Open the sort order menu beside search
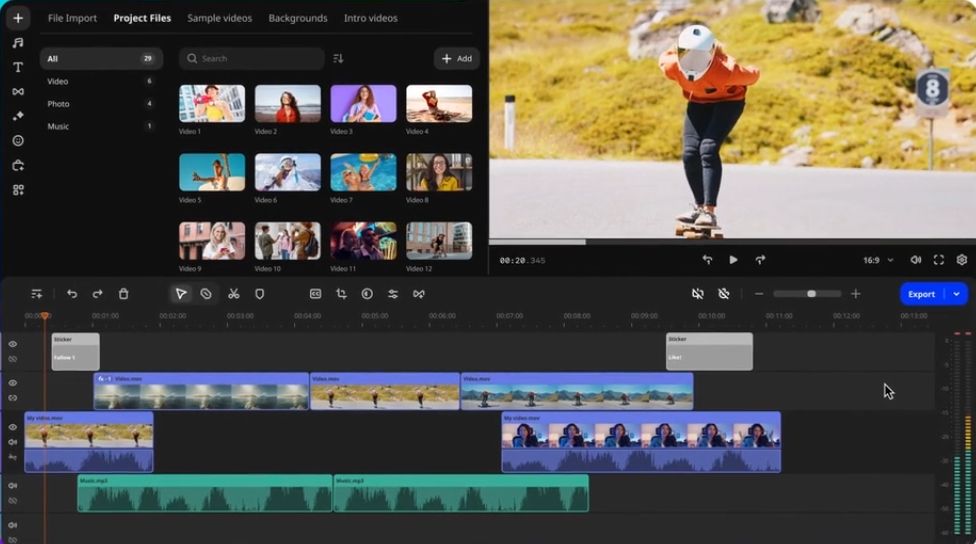The image size is (976, 544). (338, 59)
